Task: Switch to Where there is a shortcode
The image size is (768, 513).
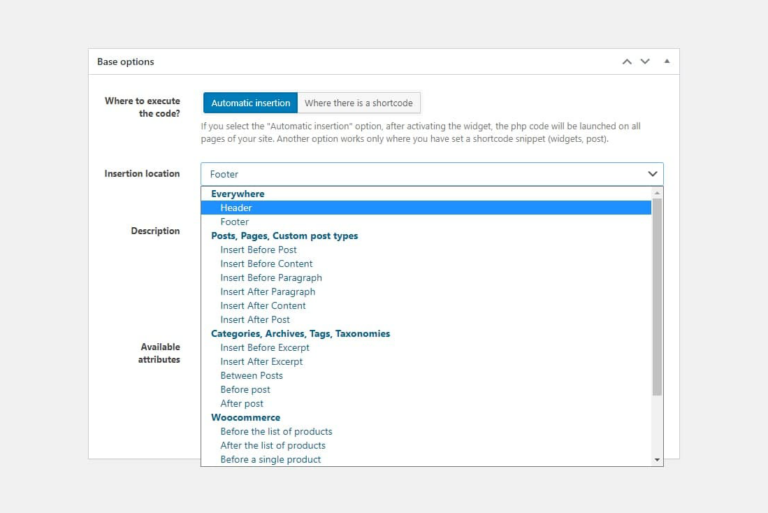Action: pyautogui.click(x=359, y=103)
